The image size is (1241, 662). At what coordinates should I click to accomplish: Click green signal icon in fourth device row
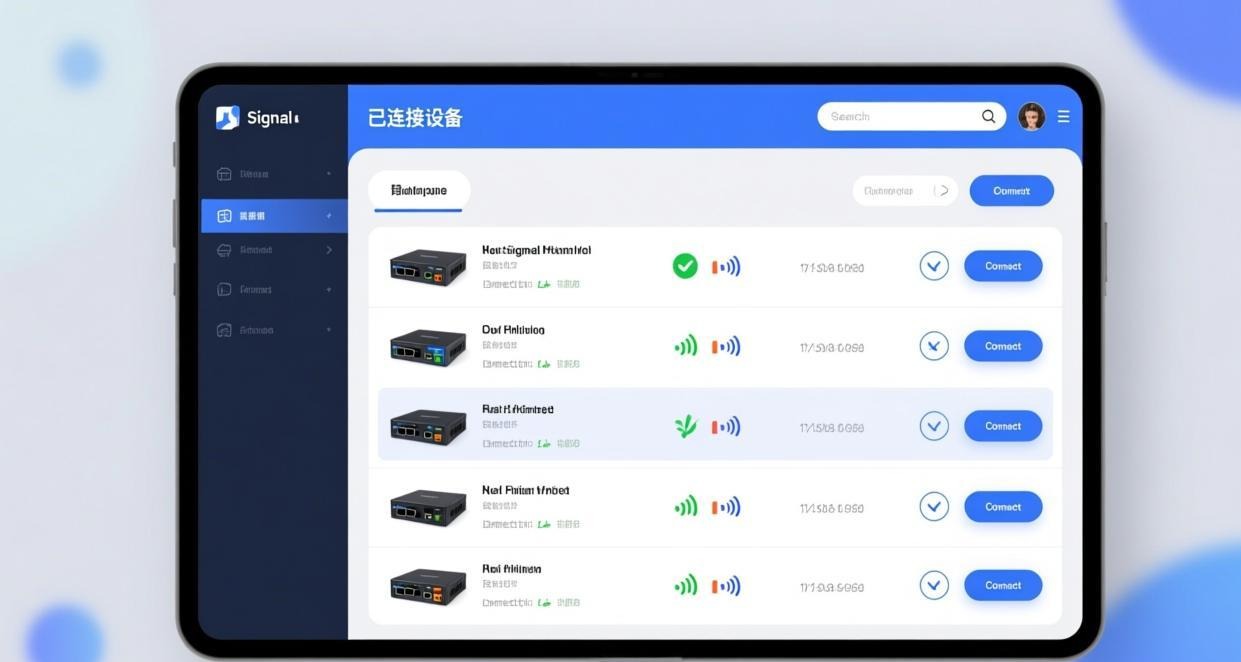(x=686, y=507)
